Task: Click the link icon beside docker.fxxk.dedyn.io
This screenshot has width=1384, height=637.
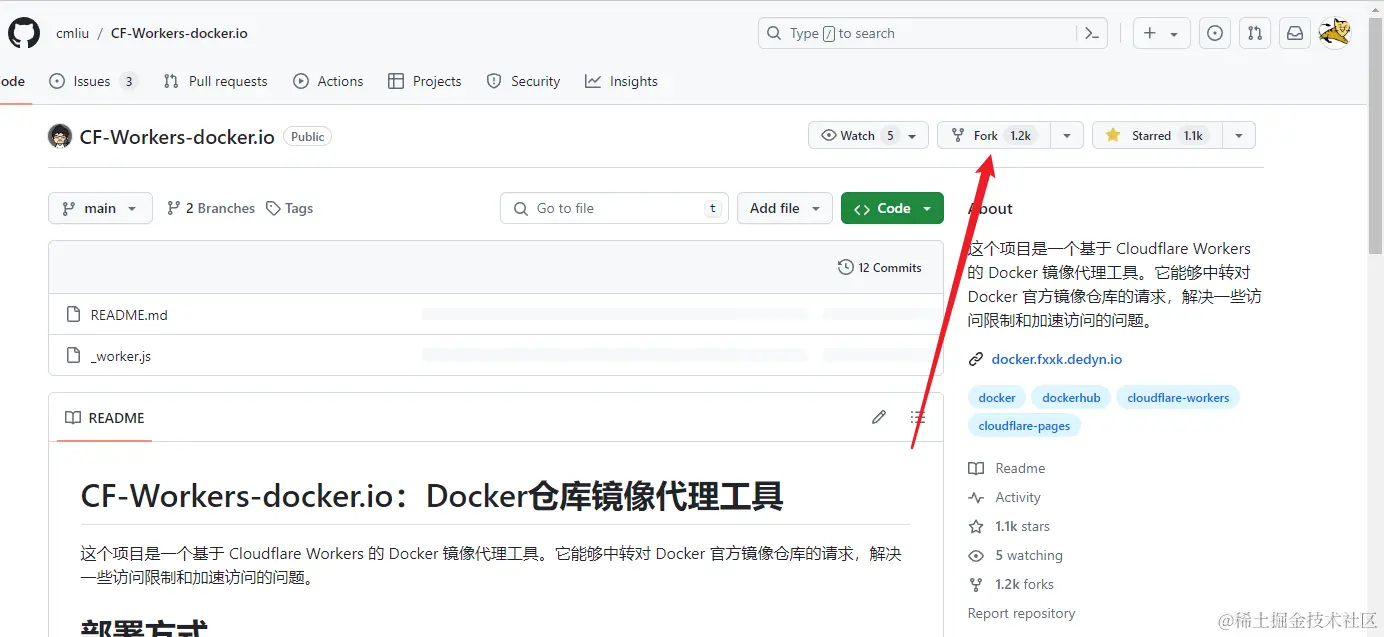Action: (x=976, y=359)
